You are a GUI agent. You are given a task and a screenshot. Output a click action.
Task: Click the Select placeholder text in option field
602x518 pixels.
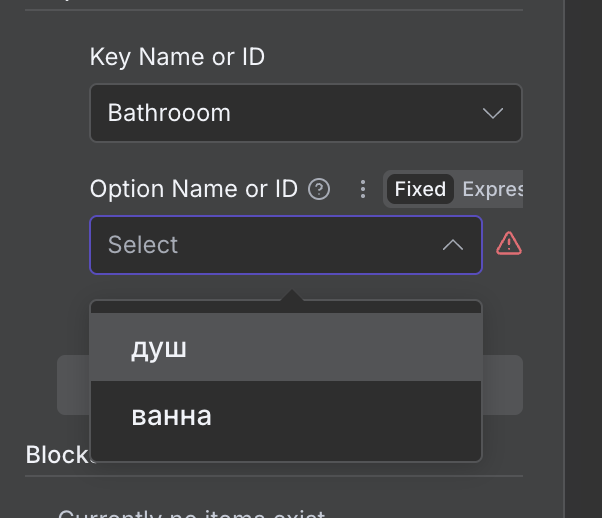(143, 245)
